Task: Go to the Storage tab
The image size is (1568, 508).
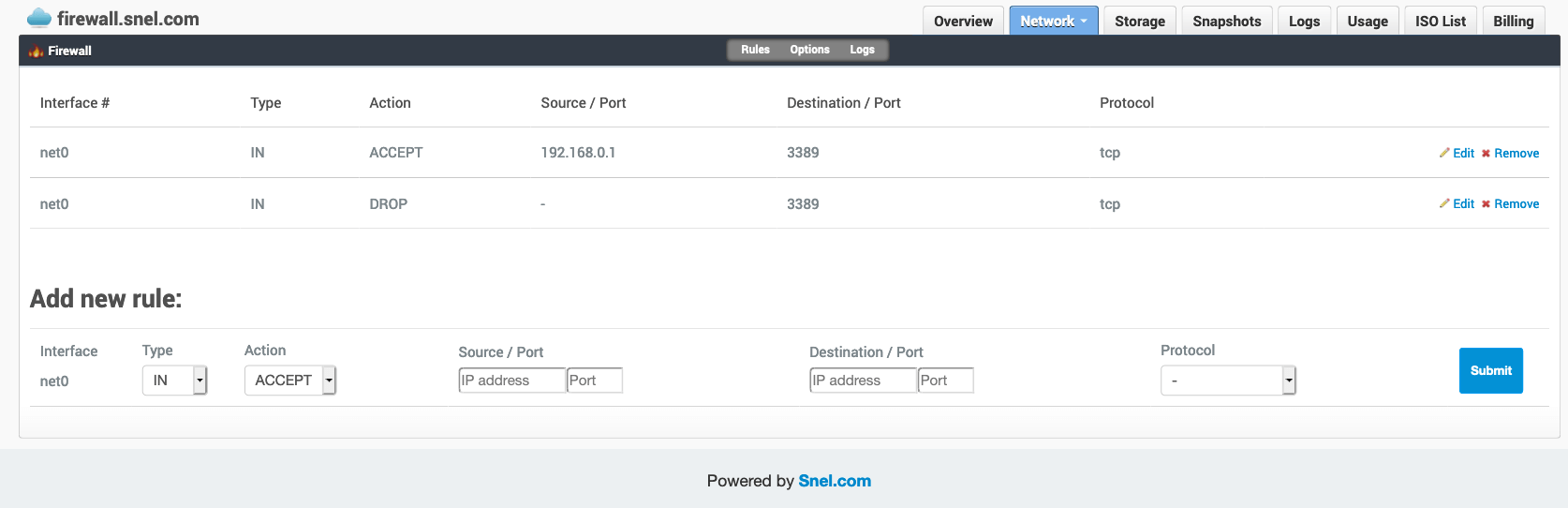Action: [x=1139, y=21]
